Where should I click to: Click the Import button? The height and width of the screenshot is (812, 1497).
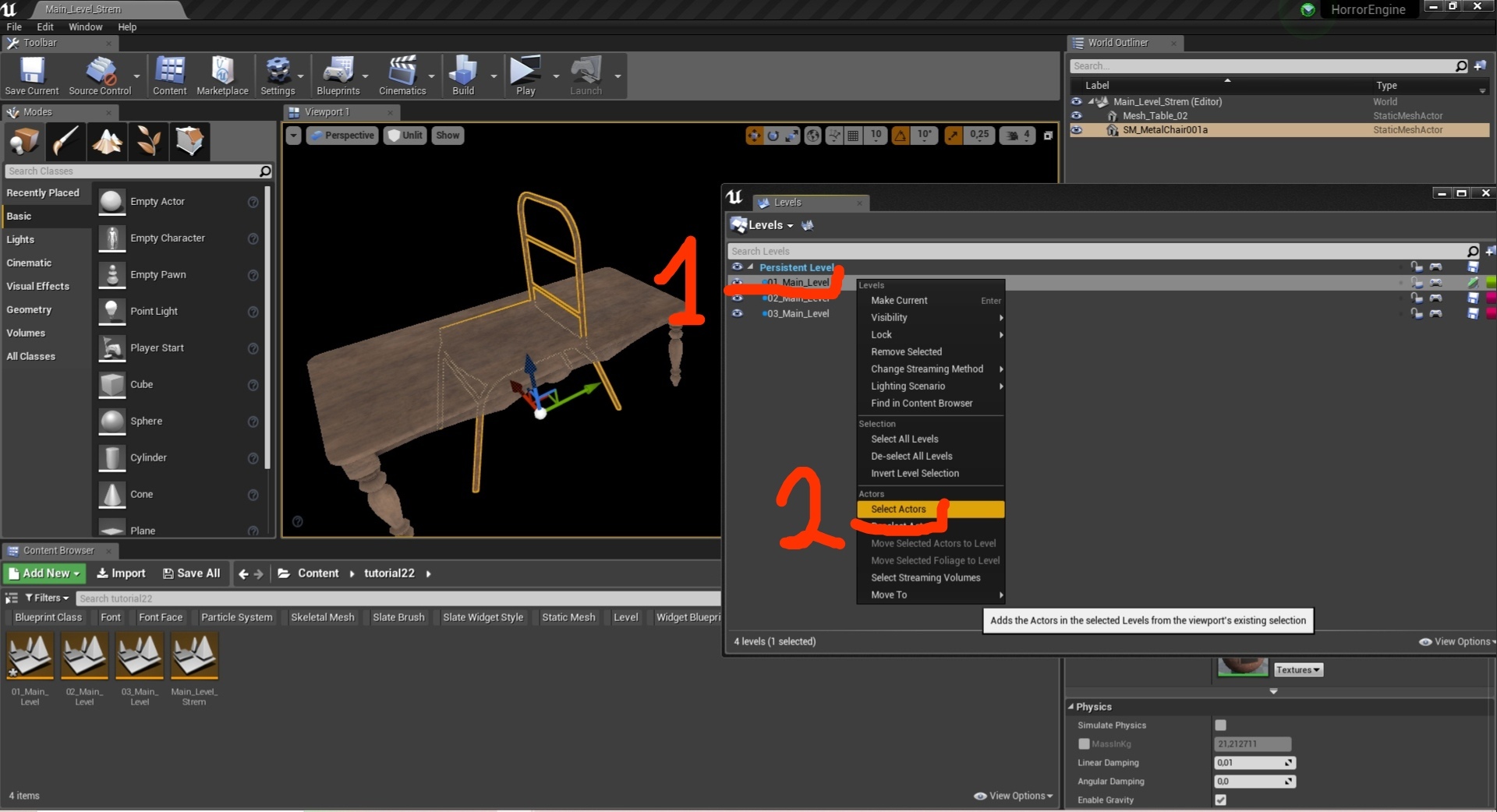(x=121, y=574)
